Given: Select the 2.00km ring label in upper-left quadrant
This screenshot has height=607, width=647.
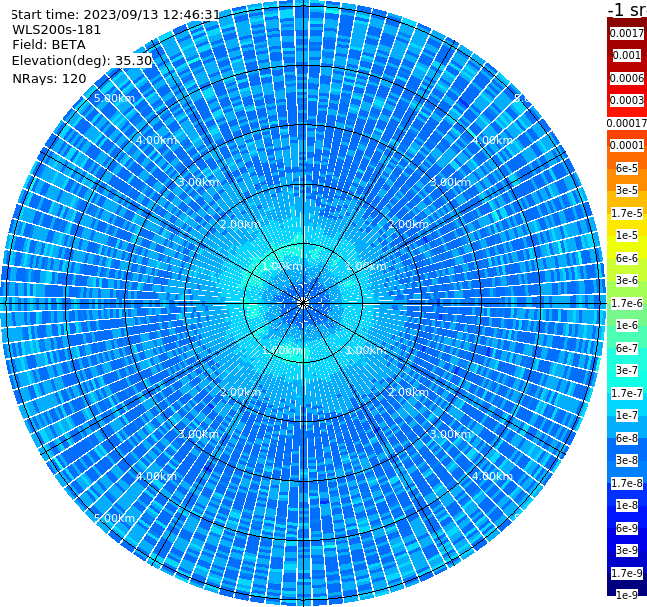Looking at the screenshot, I should [x=240, y=224].
